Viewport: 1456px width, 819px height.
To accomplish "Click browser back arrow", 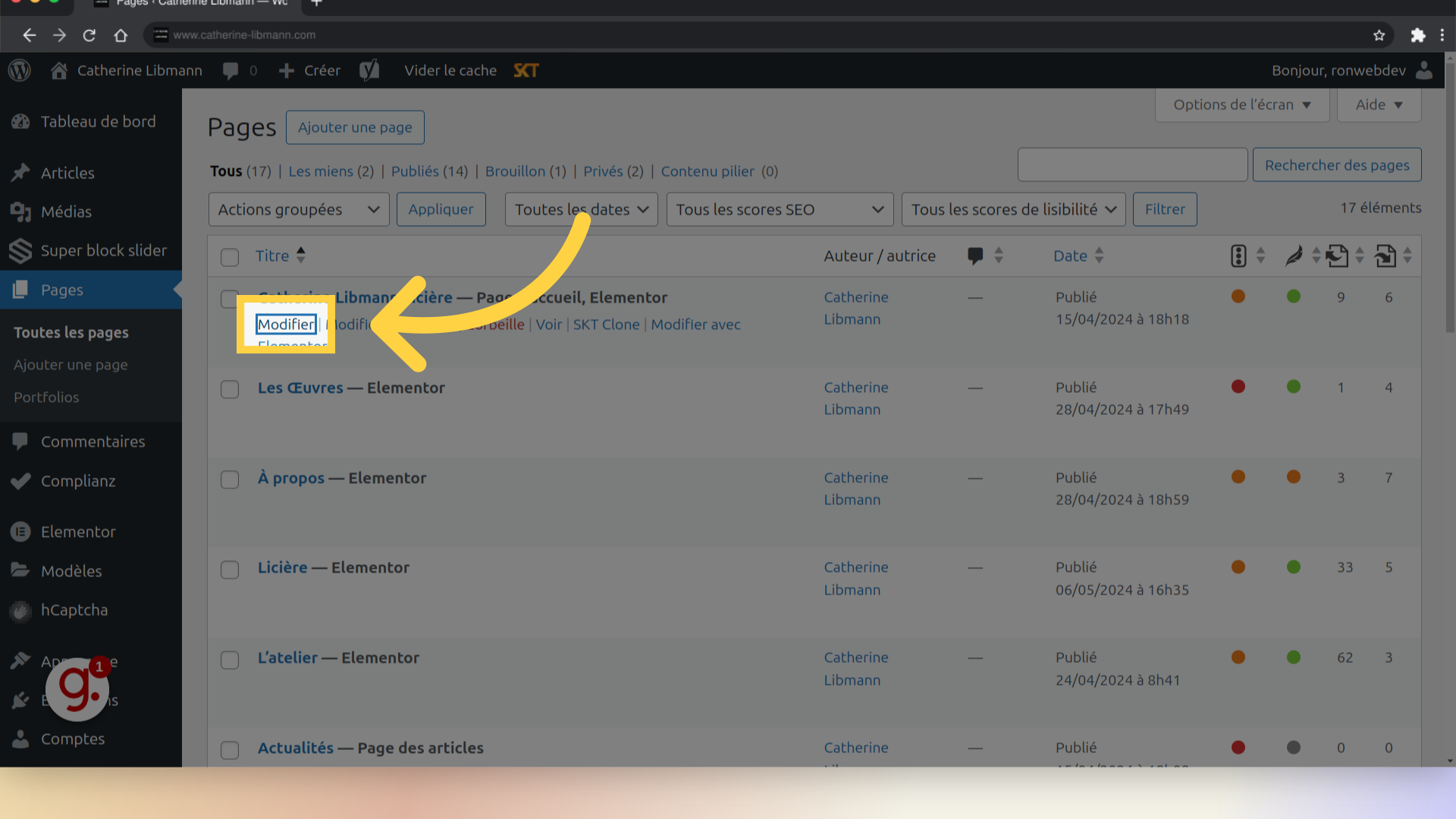I will (29, 35).
